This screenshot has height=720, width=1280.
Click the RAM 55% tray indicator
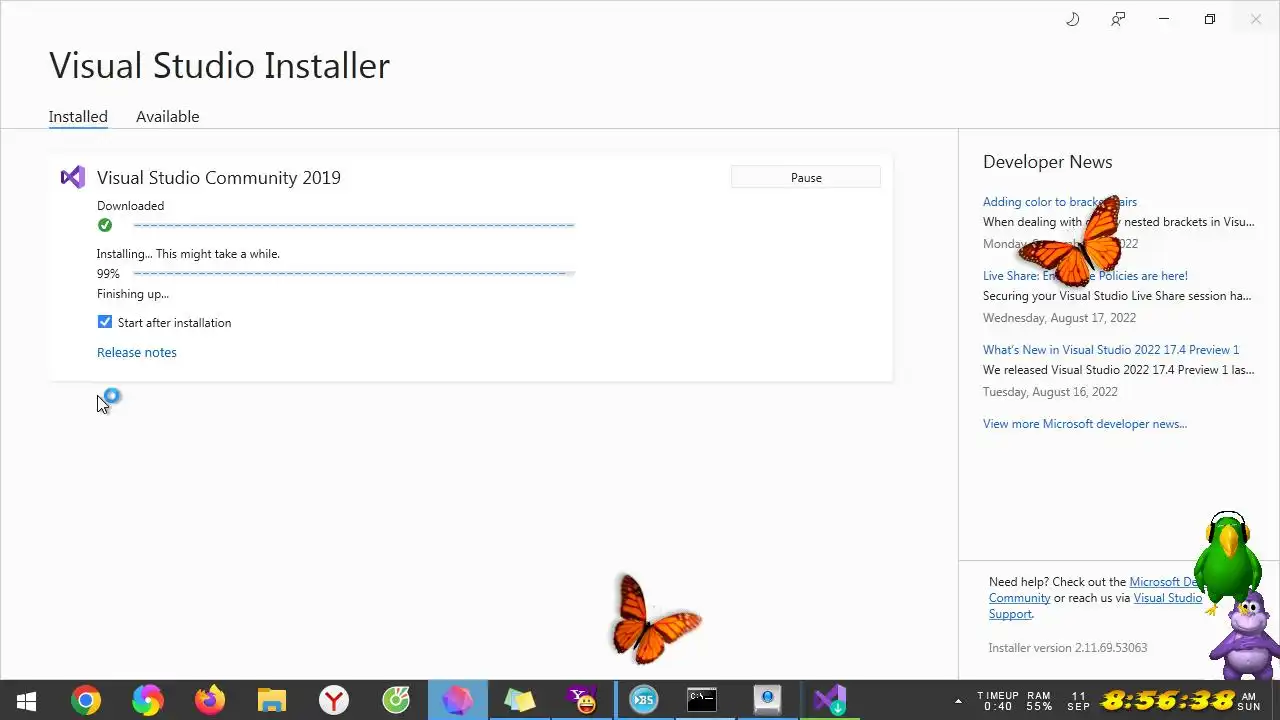(x=1039, y=701)
